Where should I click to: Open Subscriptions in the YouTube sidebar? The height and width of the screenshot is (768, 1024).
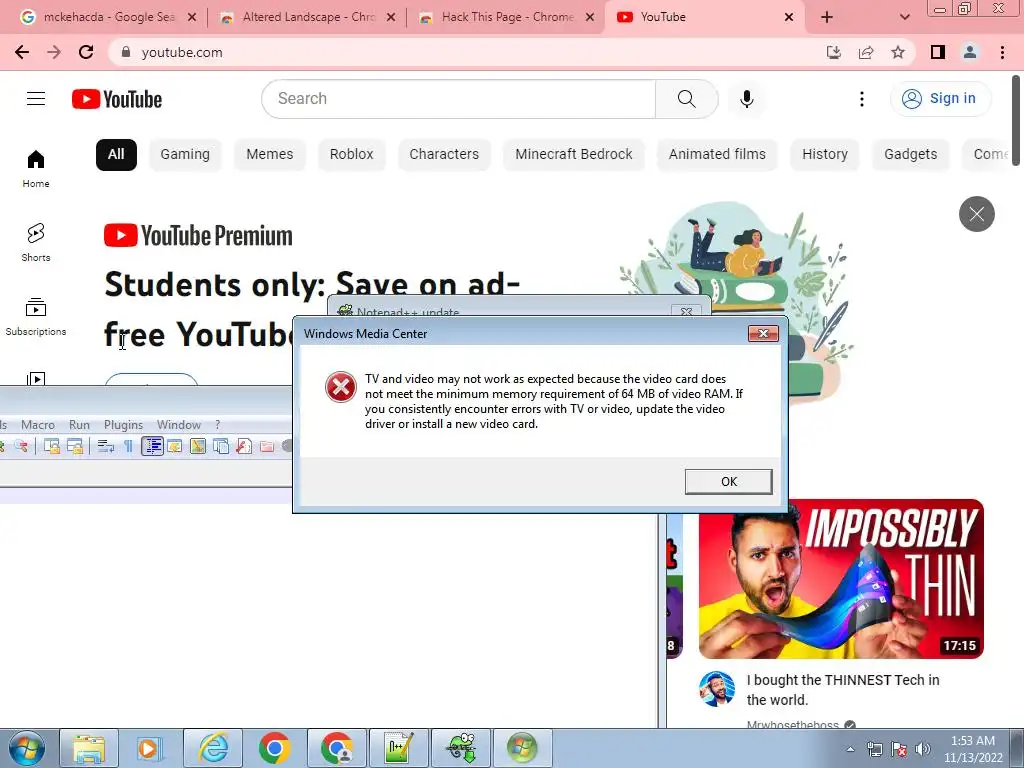point(36,317)
